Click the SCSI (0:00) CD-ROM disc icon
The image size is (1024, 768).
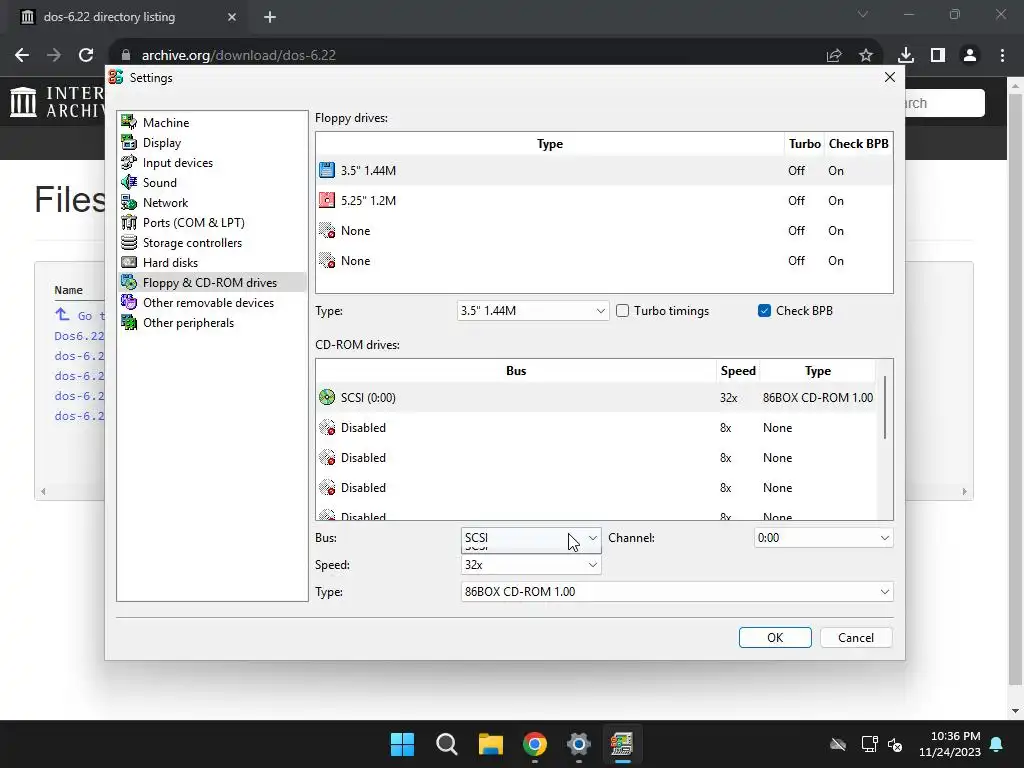point(327,397)
